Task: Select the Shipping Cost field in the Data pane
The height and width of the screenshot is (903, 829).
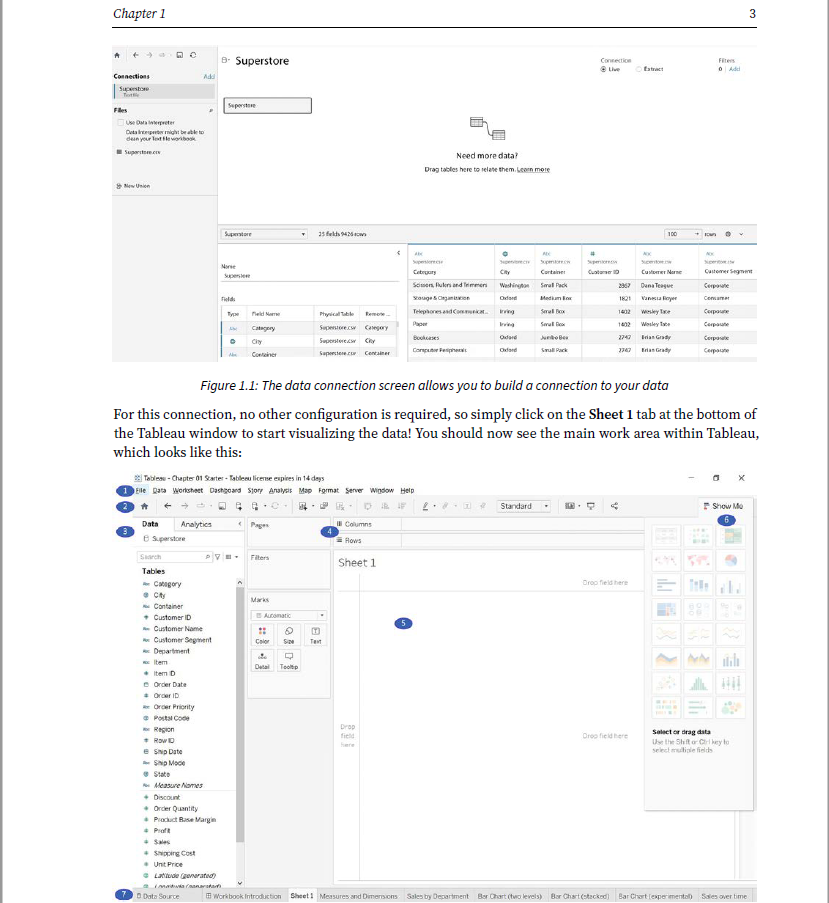Action: (x=174, y=853)
